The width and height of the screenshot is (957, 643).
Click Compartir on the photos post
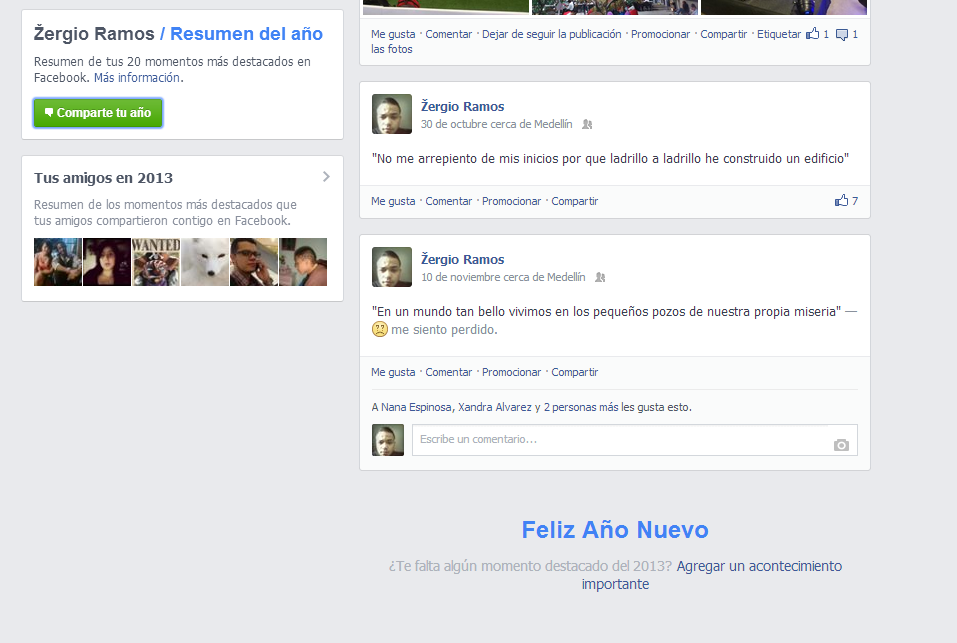tap(723, 34)
